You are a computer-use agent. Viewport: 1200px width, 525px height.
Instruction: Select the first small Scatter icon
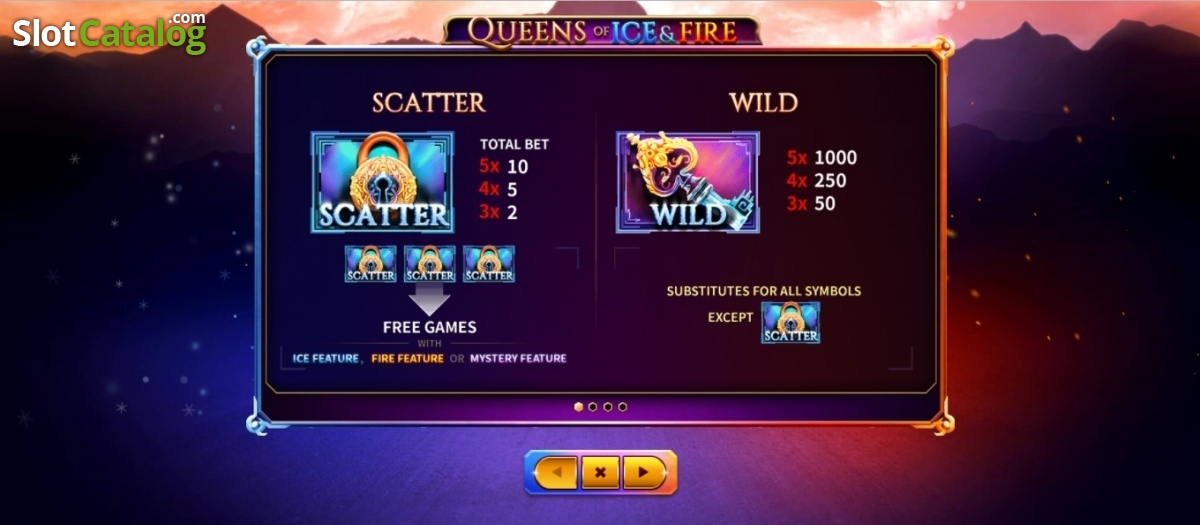tap(370, 264)
